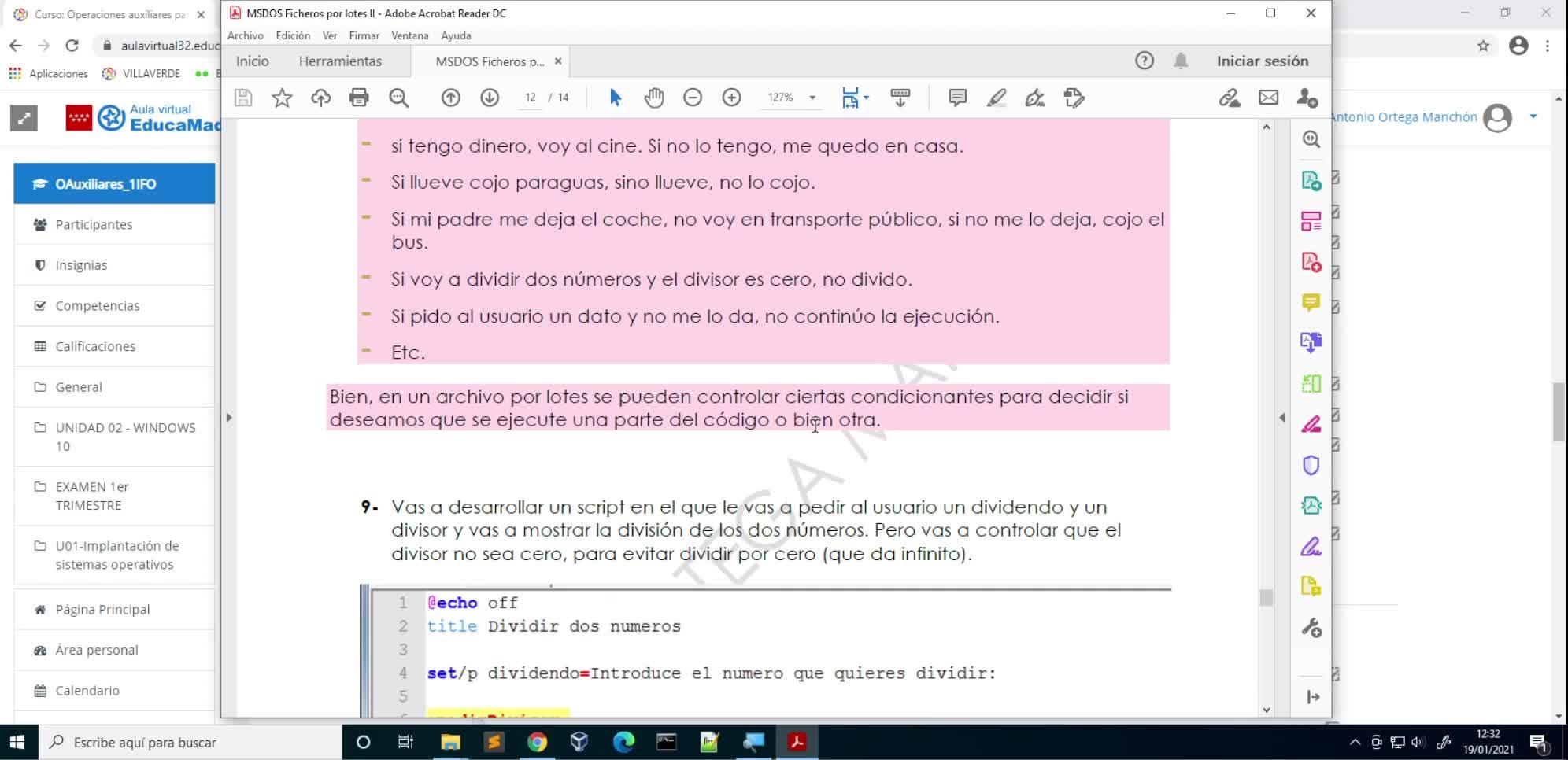Add document to favorites with star icon

pos(282,98)
